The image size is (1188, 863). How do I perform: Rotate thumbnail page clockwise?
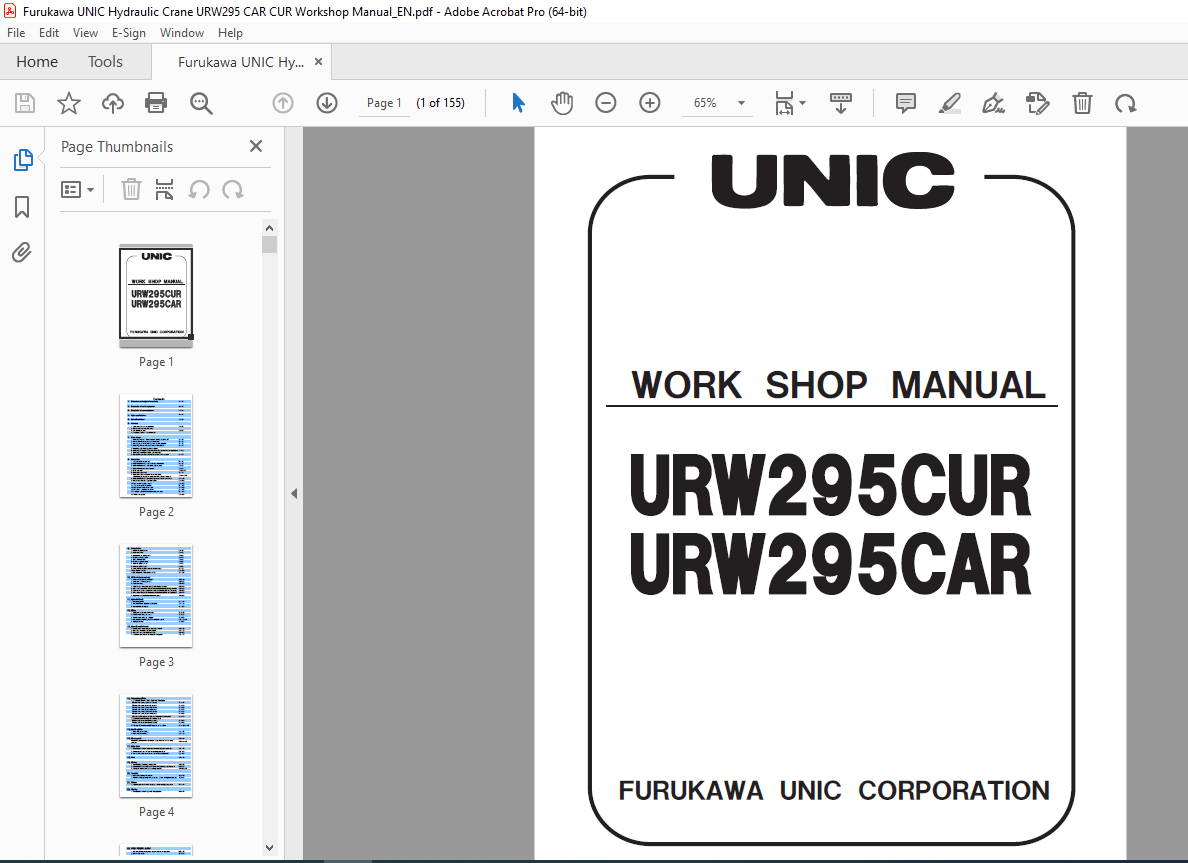(233, 189)
